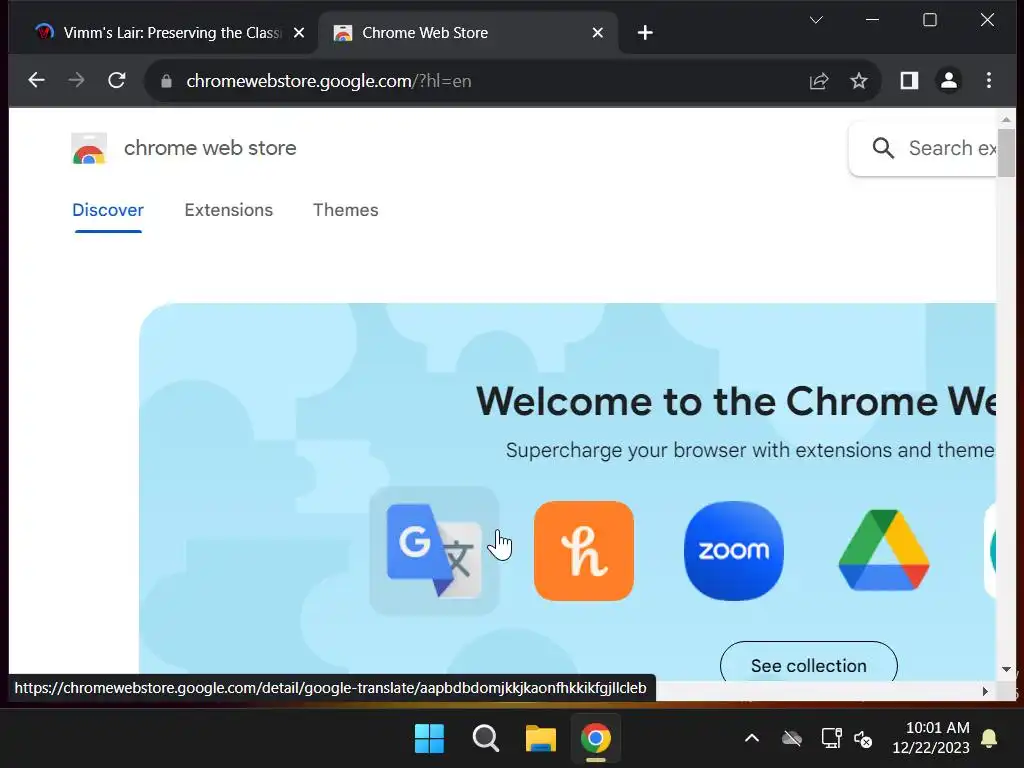Viewport: 1024px width, 768px height.
Task: Open the orange Honey extension icon
Action: (584, 551)
